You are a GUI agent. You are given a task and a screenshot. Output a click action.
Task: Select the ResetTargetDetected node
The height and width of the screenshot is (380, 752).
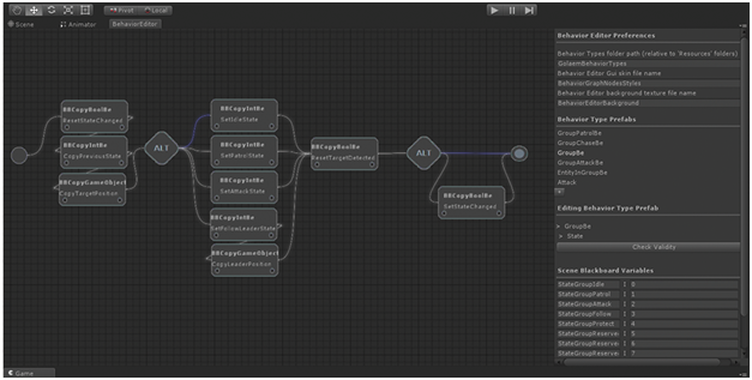click(x=344, y=154)
